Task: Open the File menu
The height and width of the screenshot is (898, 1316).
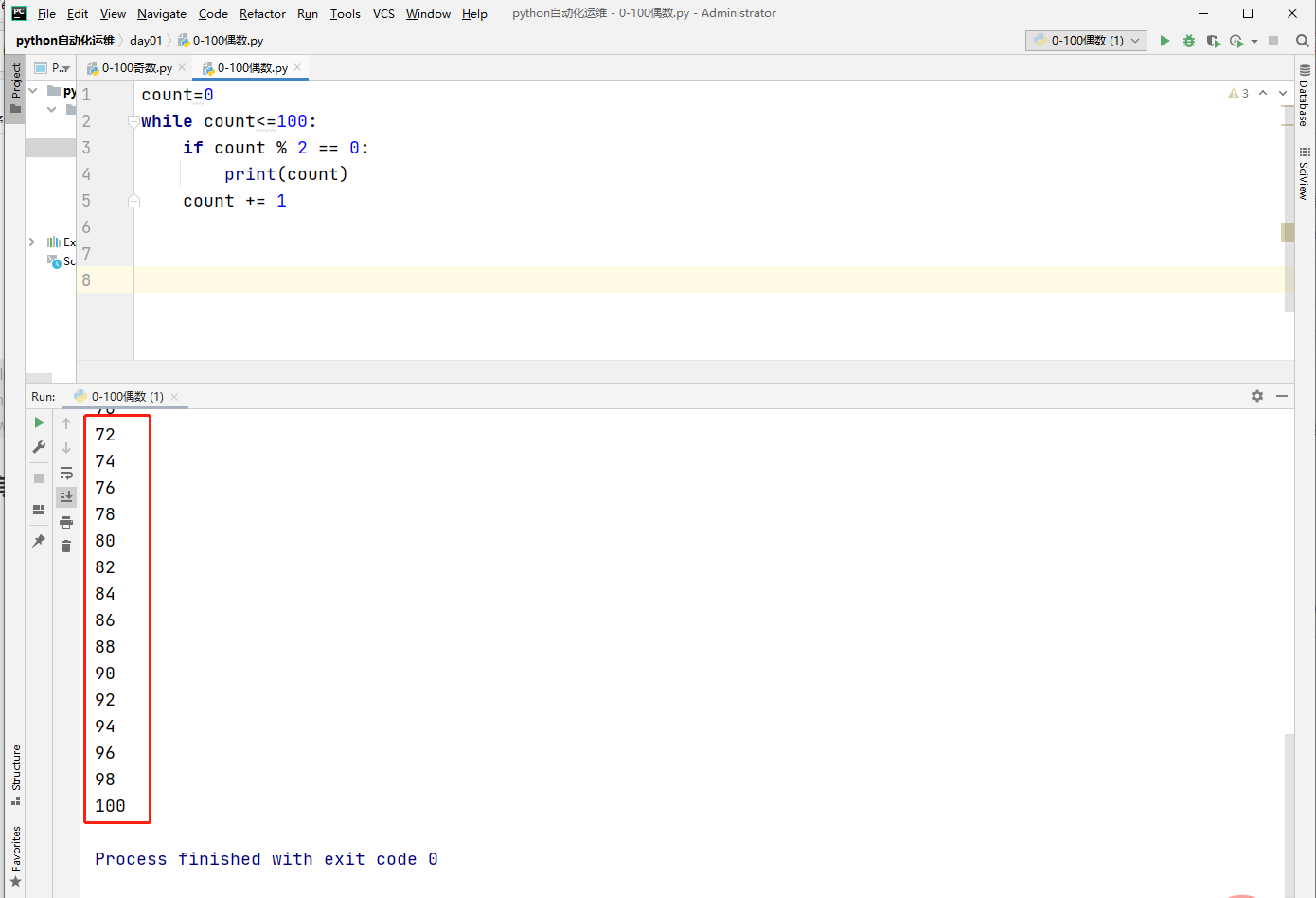Action: coord(46,13)
